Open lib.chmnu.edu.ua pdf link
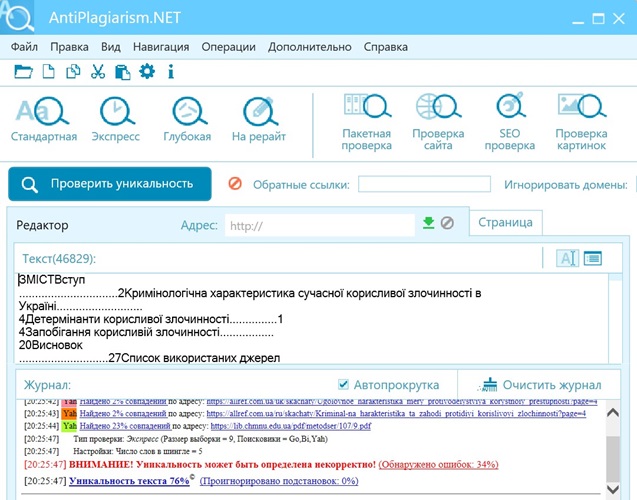The width and height of the screenshot is (637, 500). coord(291,426)
